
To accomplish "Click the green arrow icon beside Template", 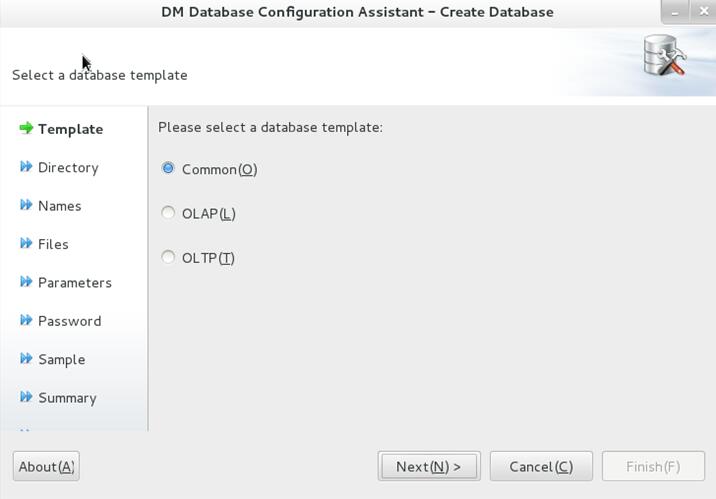I will point(26,128).
